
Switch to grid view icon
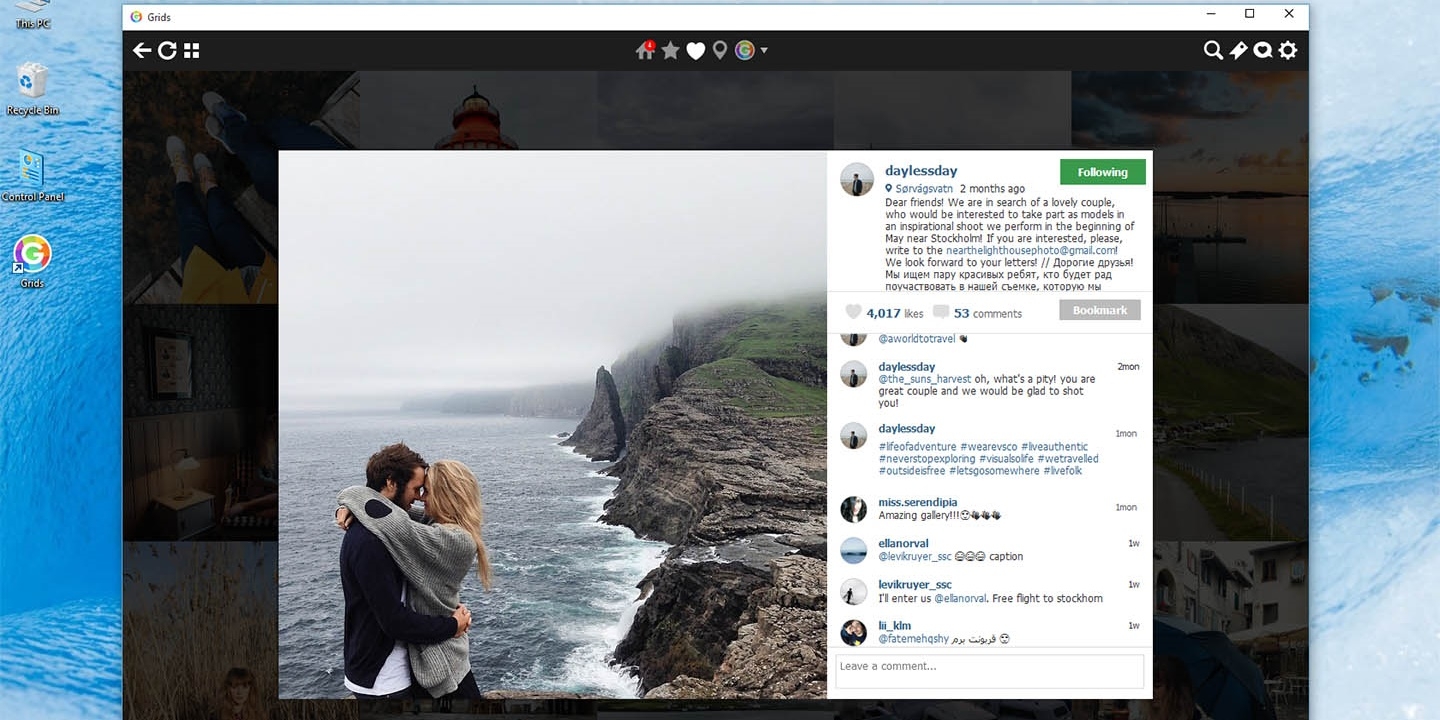pos(192,50)
